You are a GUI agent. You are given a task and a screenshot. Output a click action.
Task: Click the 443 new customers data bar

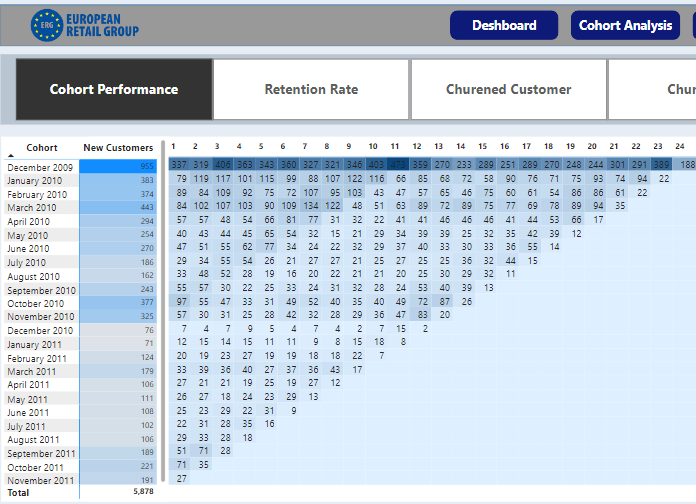[x=118, y=207]
